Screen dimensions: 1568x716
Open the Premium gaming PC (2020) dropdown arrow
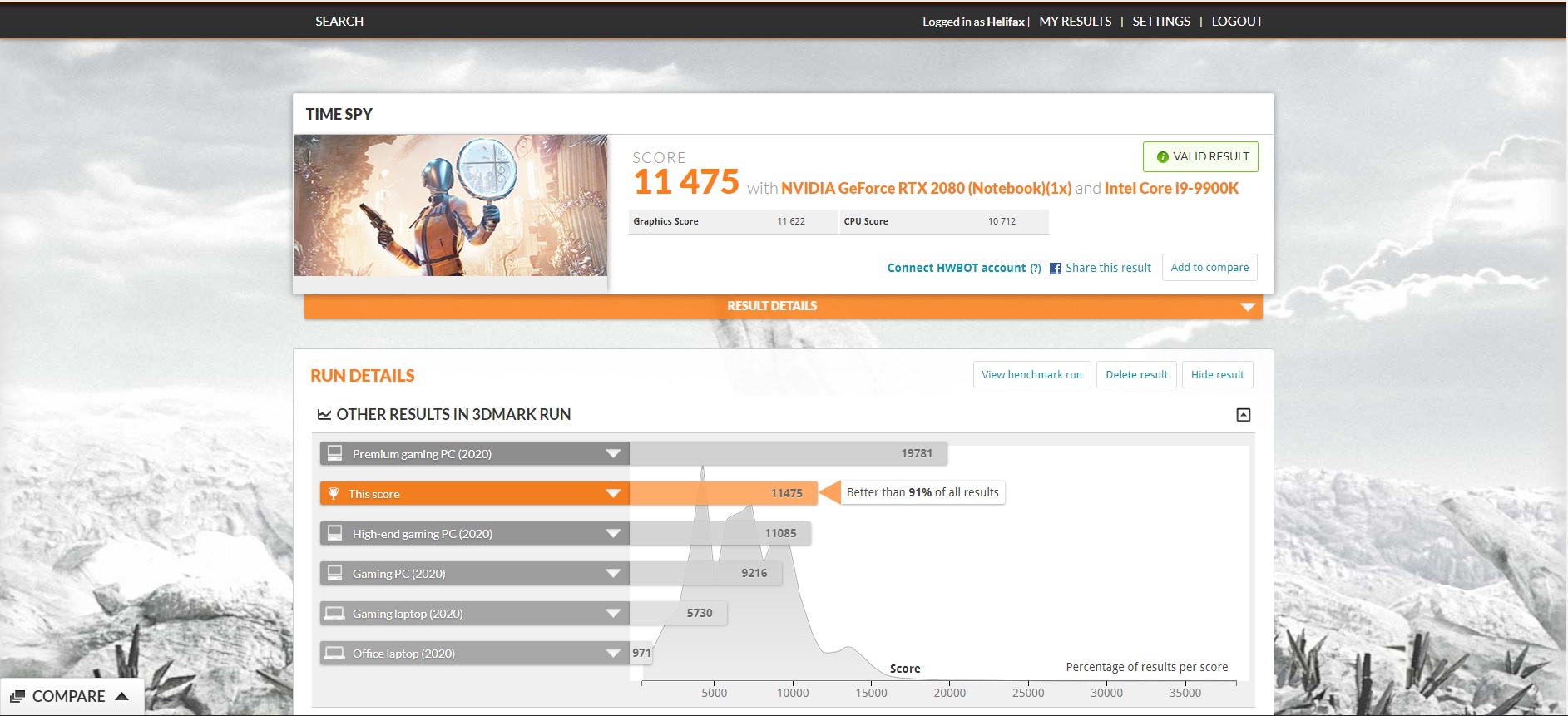[613, 454]
